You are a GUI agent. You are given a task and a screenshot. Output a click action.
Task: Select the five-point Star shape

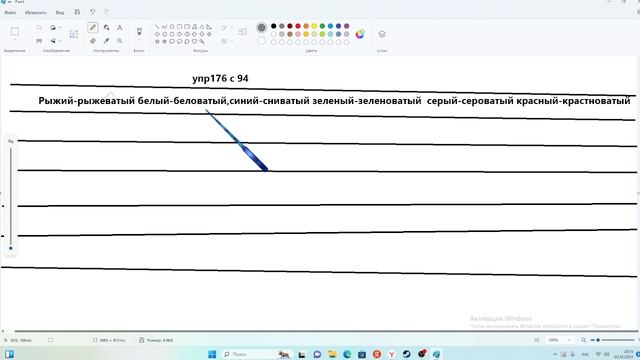coord(157,41)
